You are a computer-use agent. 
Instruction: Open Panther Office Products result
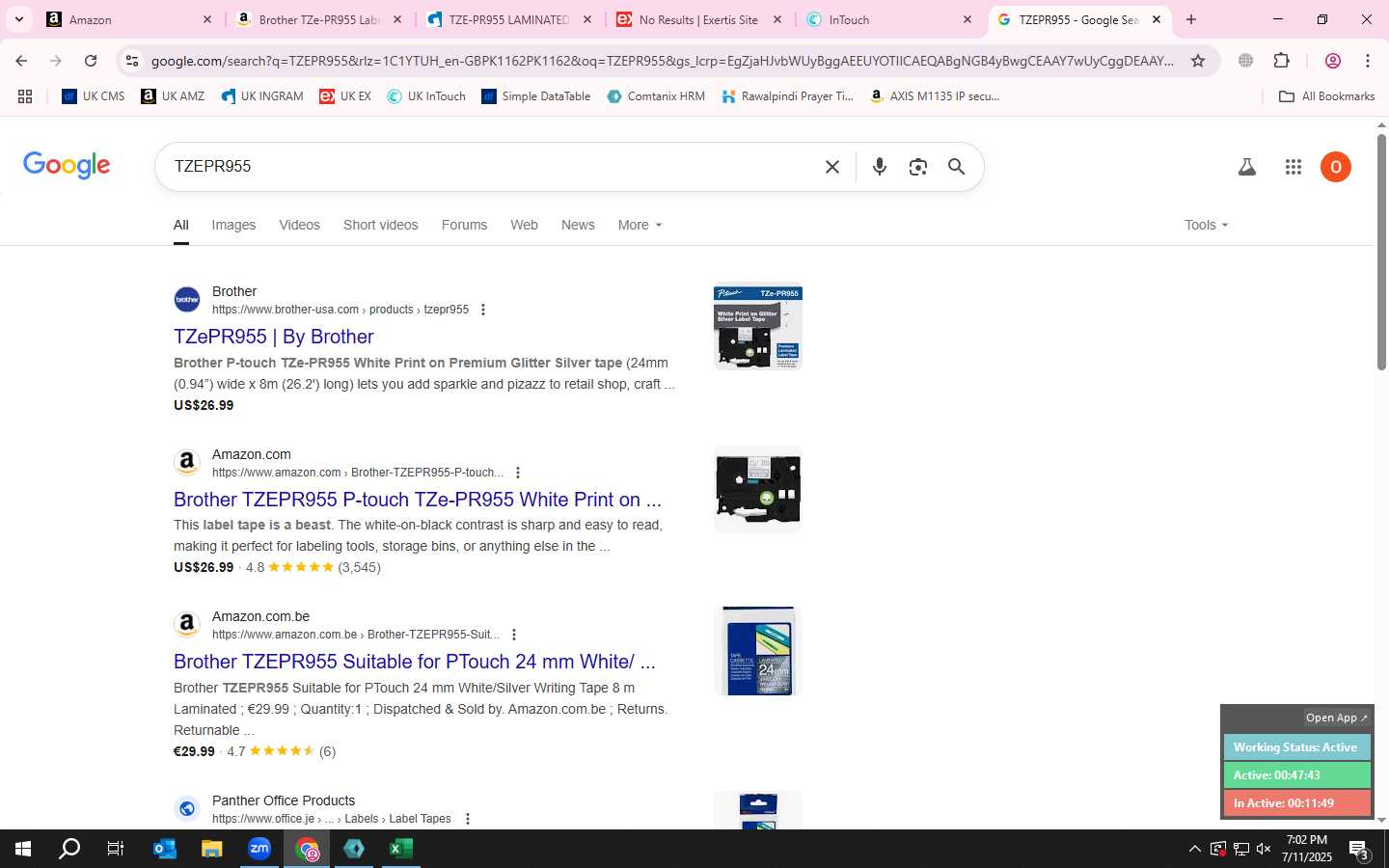pos(284,800)
